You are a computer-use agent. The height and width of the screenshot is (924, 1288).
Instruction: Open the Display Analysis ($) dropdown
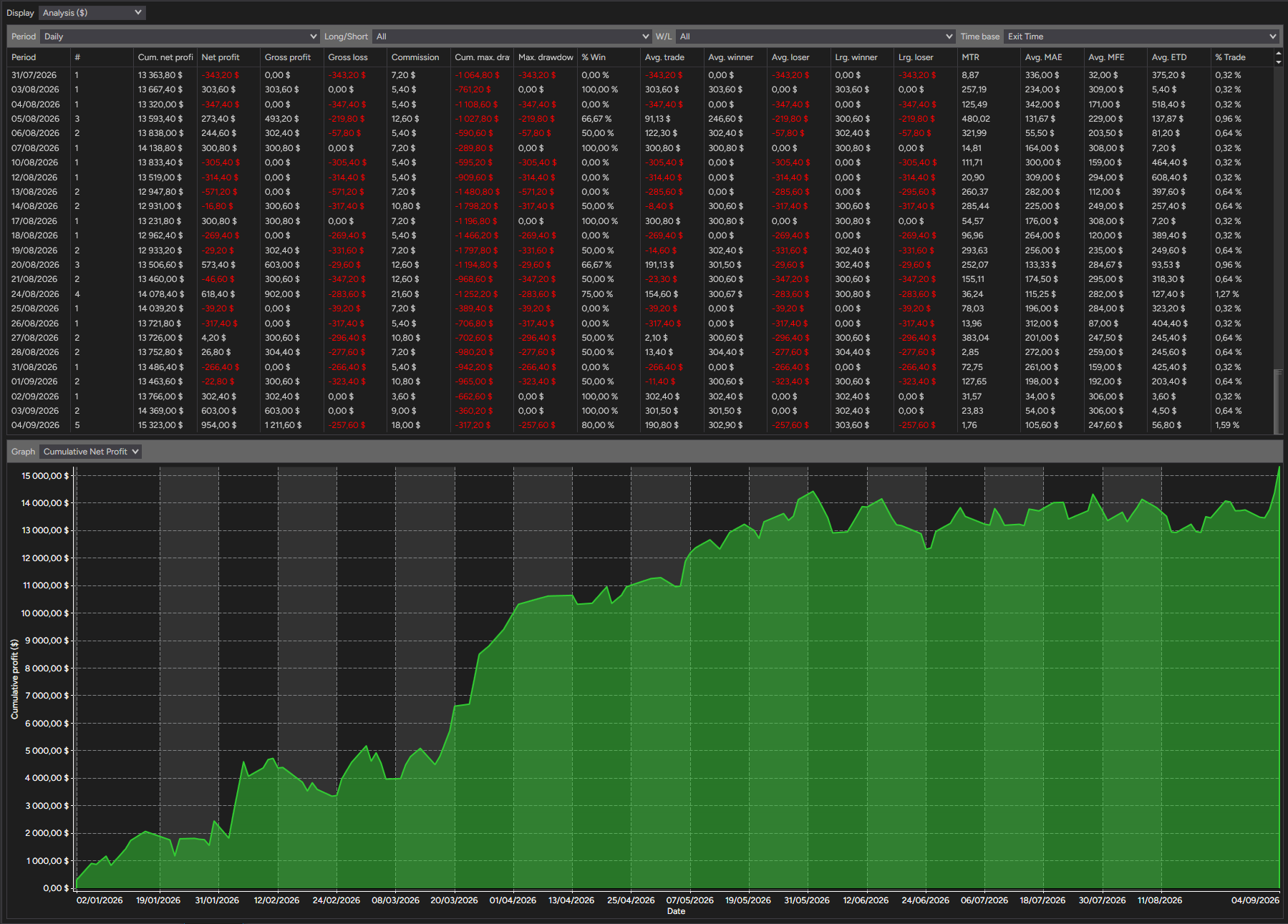pyautogui.click(x=92, y=13)
